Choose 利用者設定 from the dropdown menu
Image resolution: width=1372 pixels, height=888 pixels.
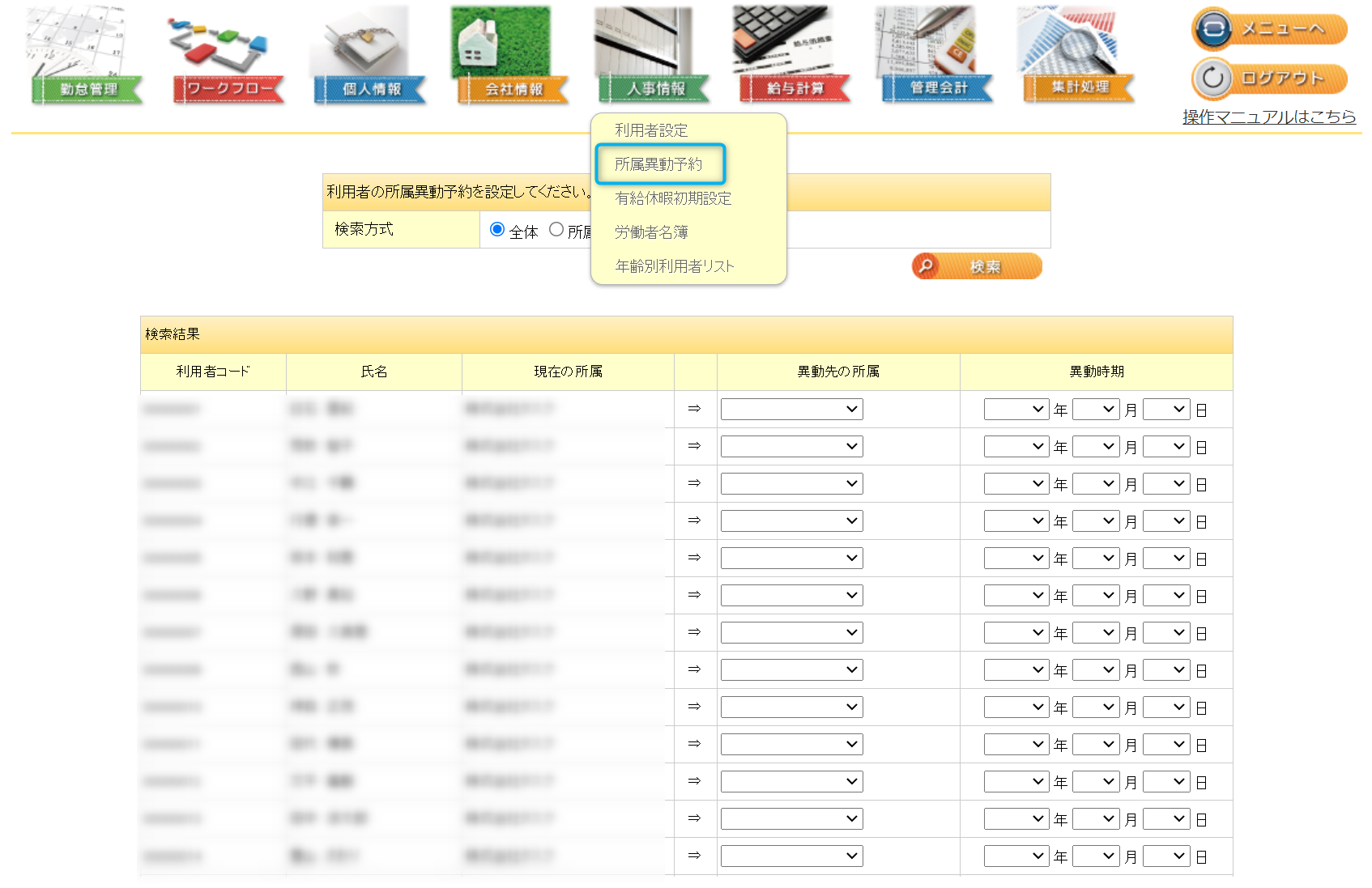click(x=650, y=130)
